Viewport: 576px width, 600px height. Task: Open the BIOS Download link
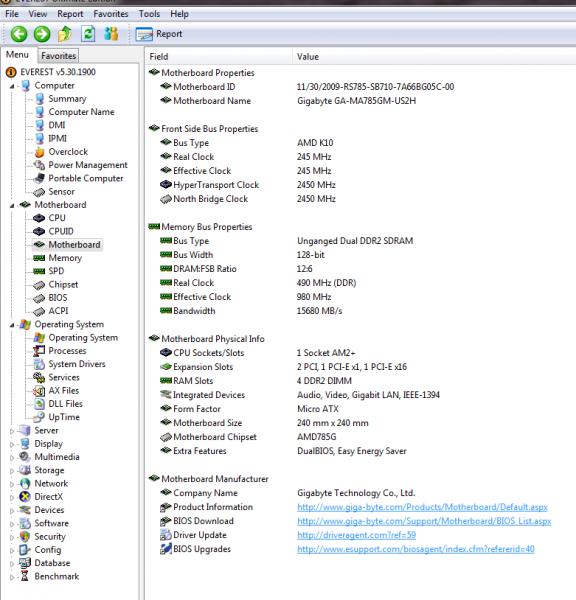[424, 522]
